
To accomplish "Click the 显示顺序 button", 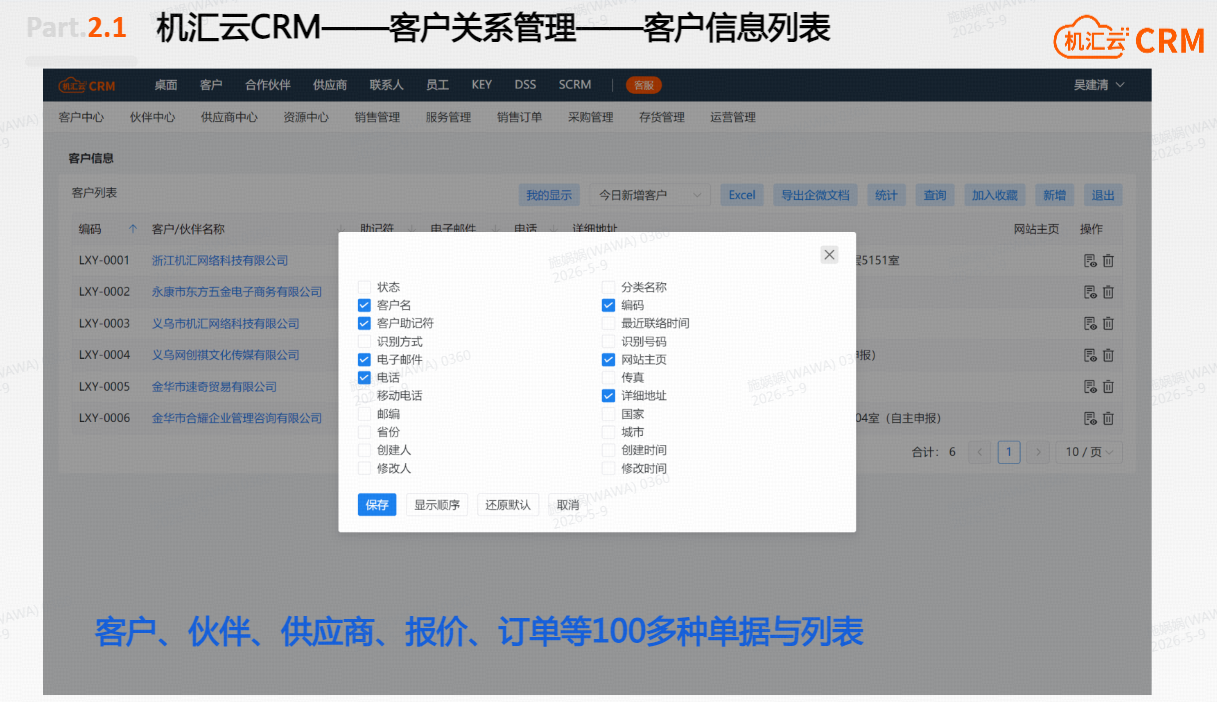I will coord(437,505).
